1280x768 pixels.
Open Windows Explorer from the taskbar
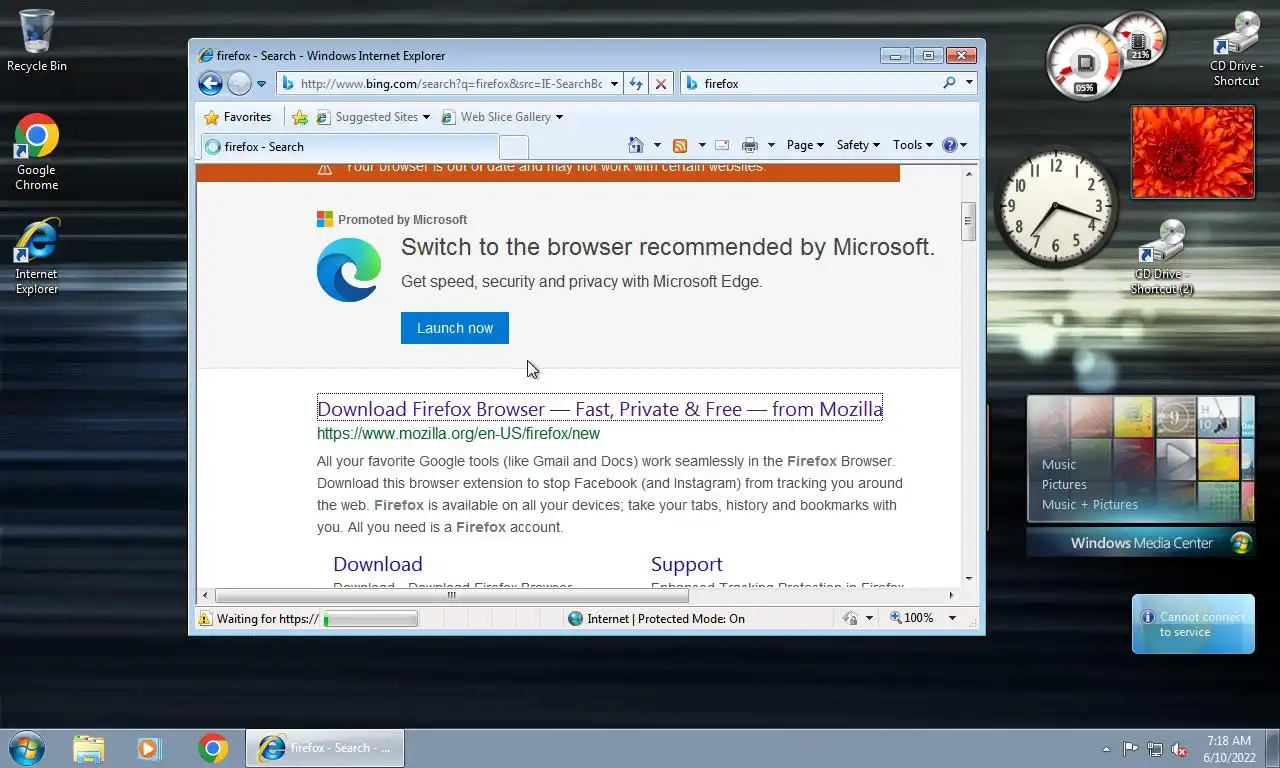[88, 748]
